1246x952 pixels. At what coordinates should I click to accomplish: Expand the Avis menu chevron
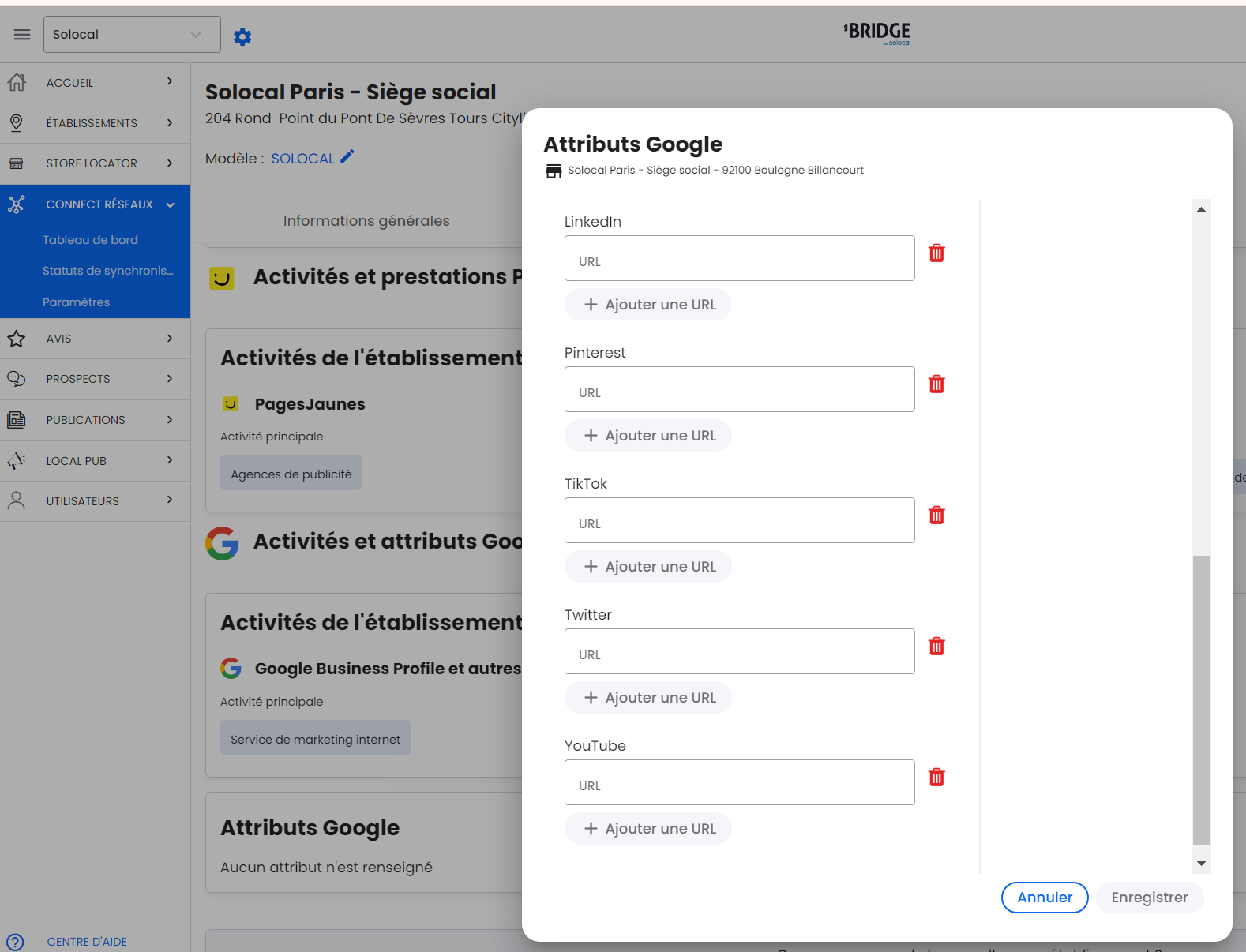pos(170,338)
